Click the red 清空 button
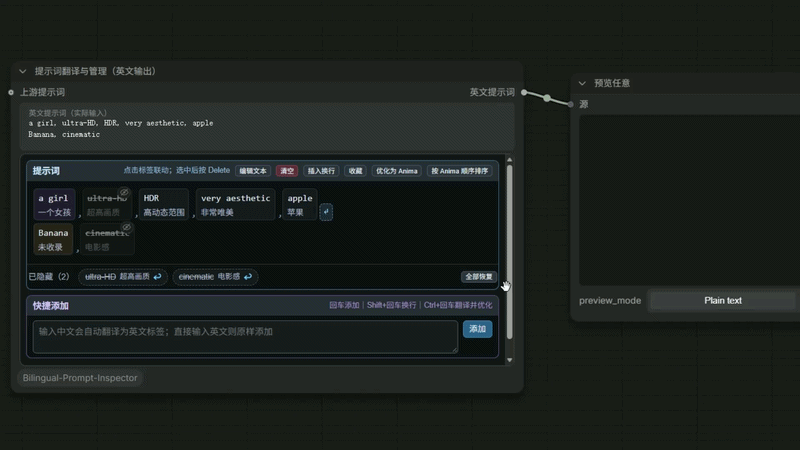Screen dimensions: 800x450 (287, 171)
